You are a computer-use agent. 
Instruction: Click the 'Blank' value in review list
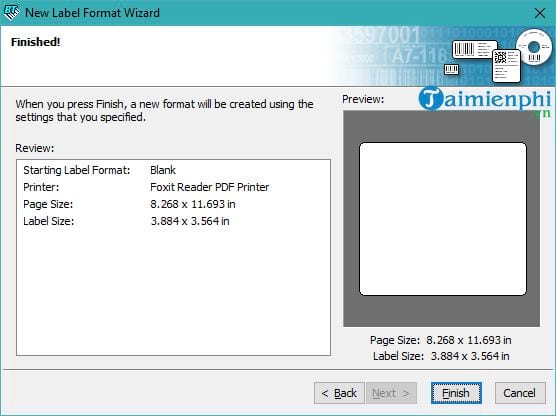click(163, 170)
